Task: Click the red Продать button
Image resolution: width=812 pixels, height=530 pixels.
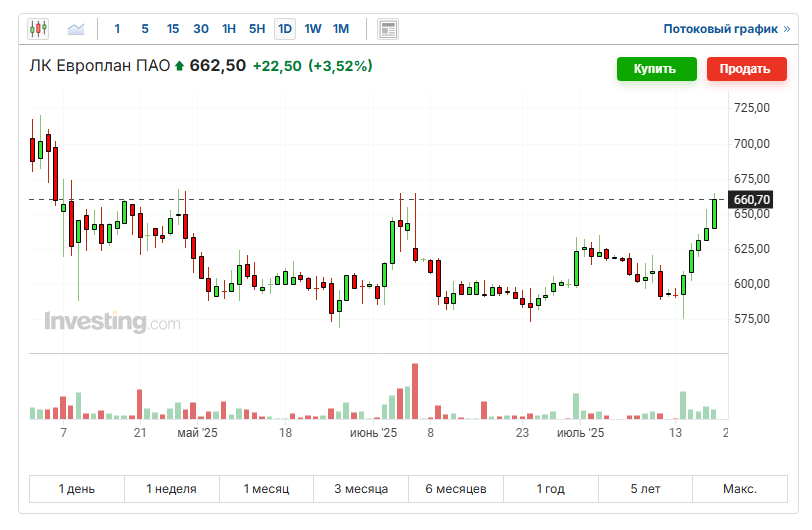Action: (x=747, y=69)
